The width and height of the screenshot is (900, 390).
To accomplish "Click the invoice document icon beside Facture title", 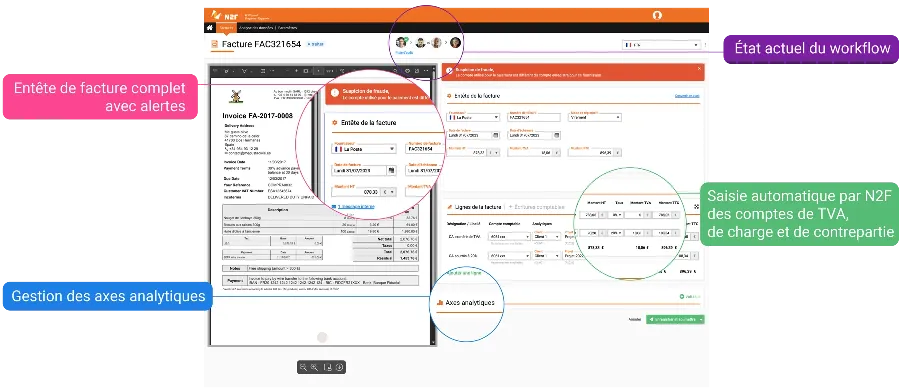I will click(x=215, y=44).
